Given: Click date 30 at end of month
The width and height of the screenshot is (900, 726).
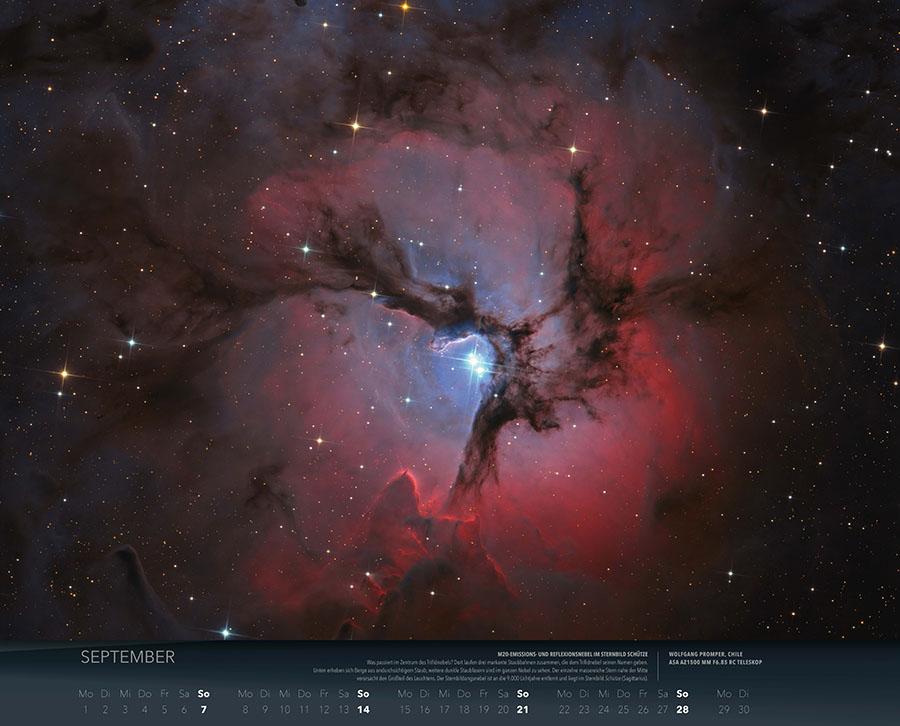Looking at the screenshot, I should pyautogui.click(x=743, y=709).
